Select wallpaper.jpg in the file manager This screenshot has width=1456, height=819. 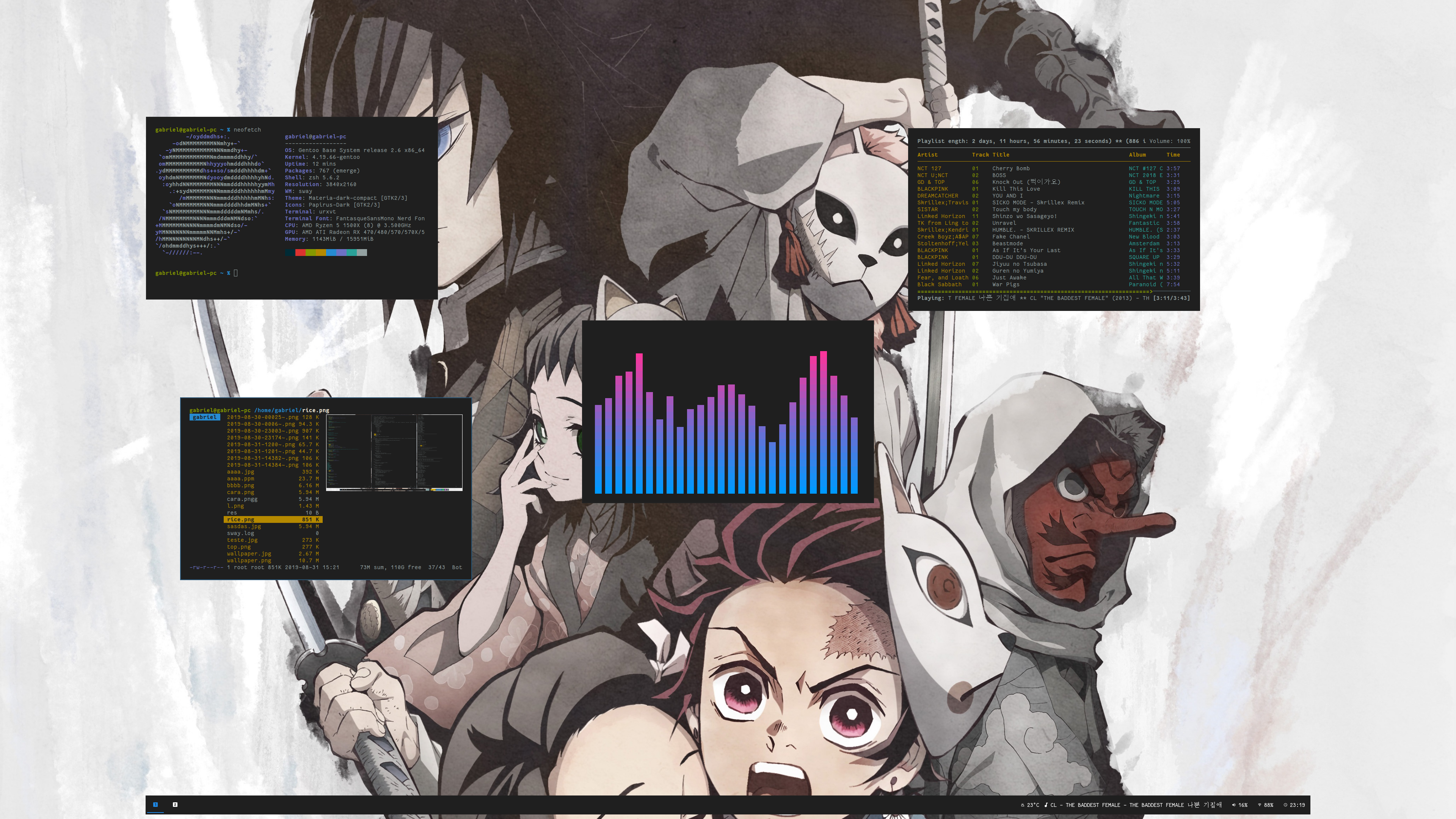tap(249, 553)
